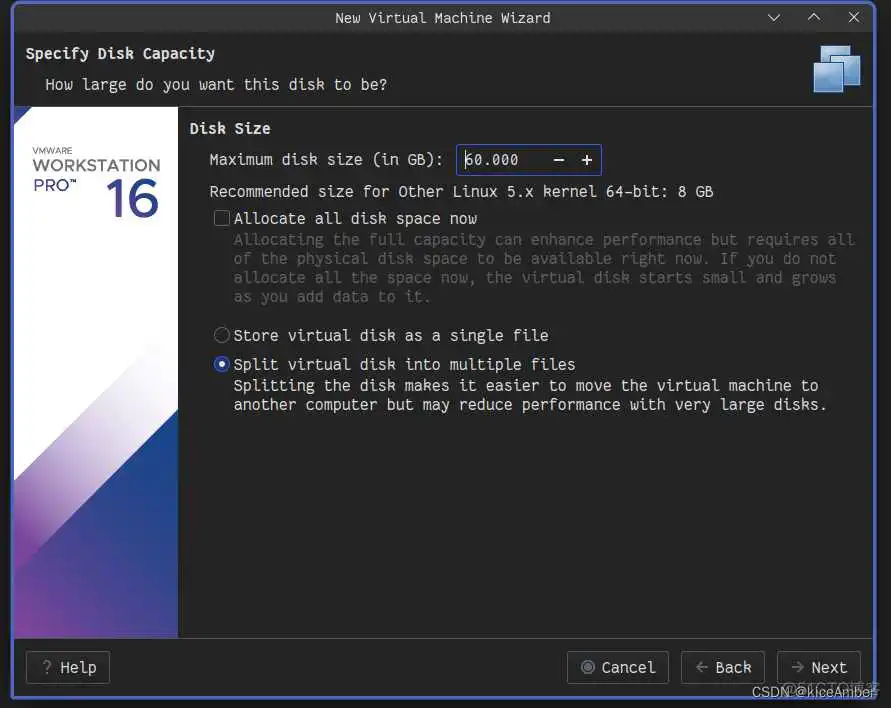The image size is (891, 708).
Task: Select Split virtual disk into multiple files
Action: click(221, 364)
